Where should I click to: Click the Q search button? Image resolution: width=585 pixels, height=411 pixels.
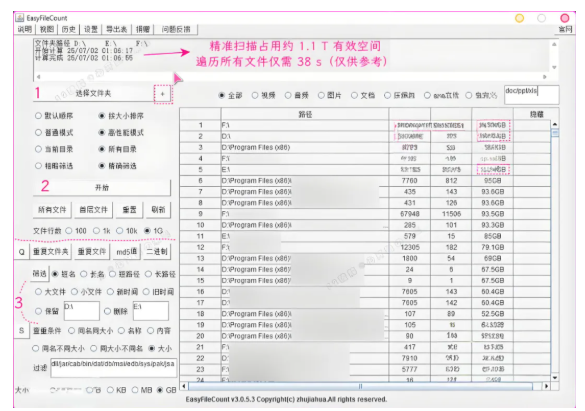22,252
